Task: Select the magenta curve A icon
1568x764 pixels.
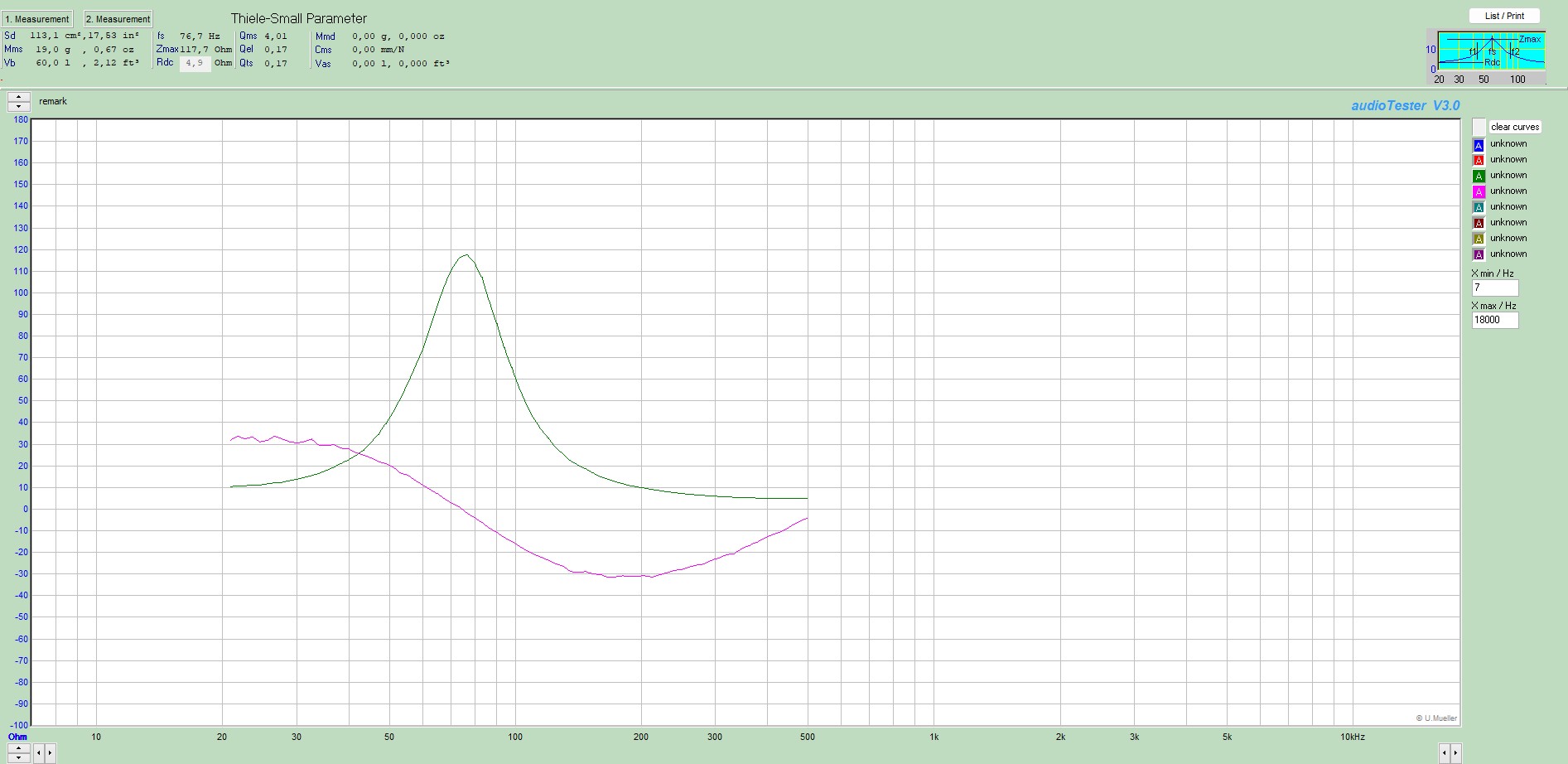Action: coord(1479,192)
